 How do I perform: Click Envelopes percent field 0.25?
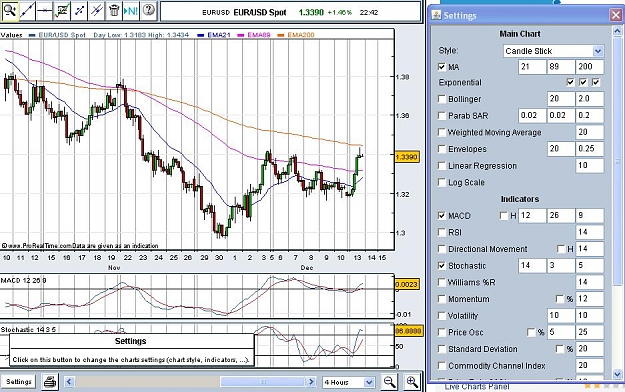590,149
